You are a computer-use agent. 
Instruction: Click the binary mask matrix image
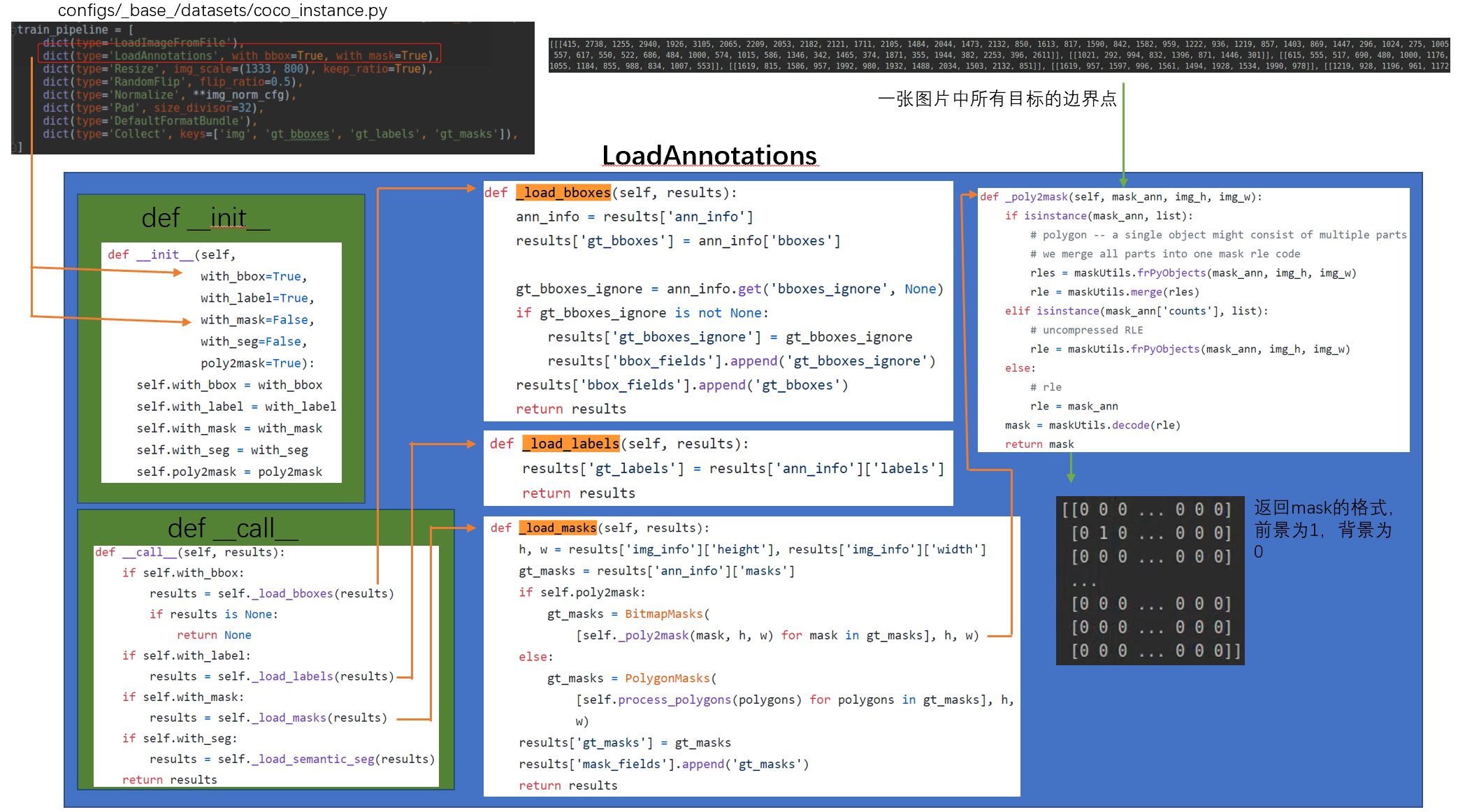tap(1149, 580)
